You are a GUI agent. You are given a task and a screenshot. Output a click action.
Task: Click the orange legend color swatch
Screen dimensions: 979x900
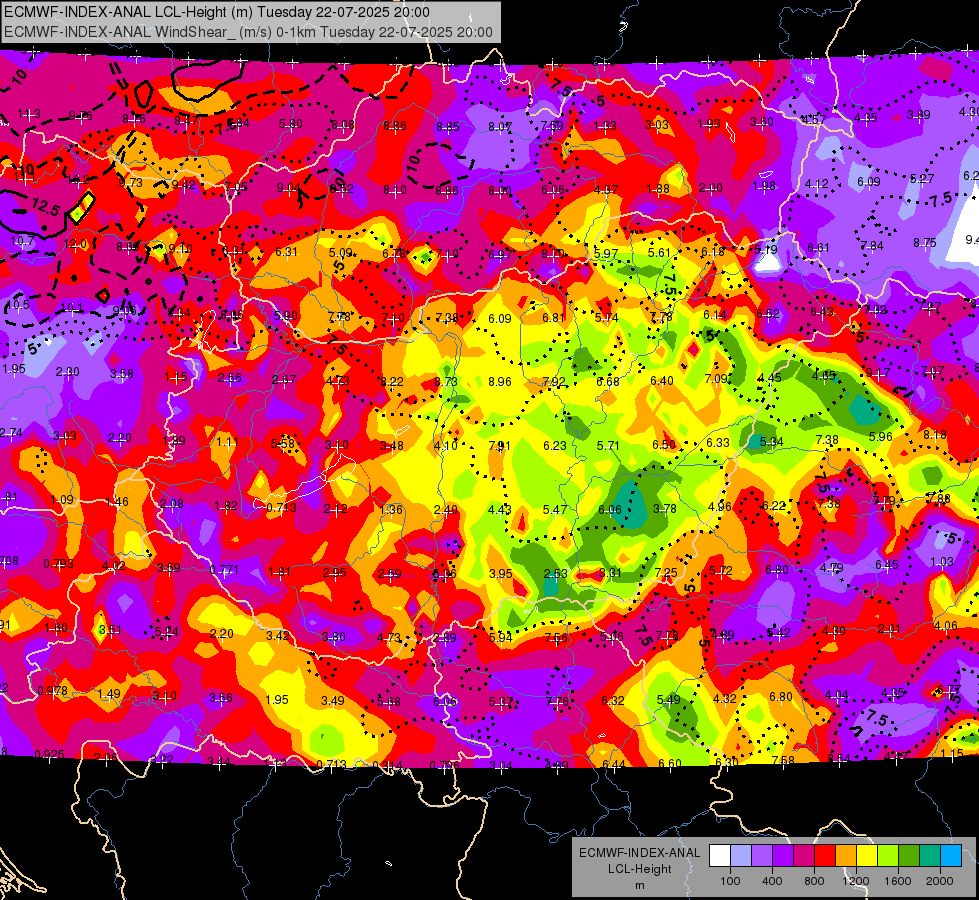pos(845,856)
